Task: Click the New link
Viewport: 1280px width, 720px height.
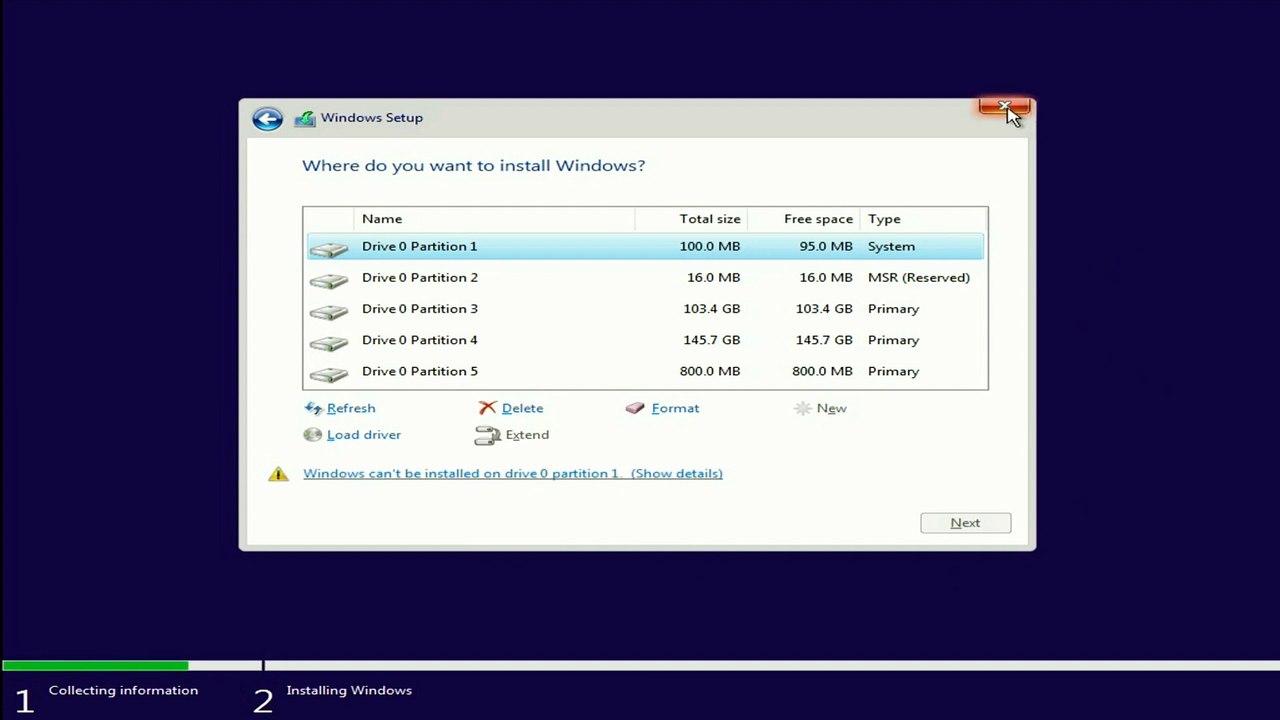Action: pos(831,408)
